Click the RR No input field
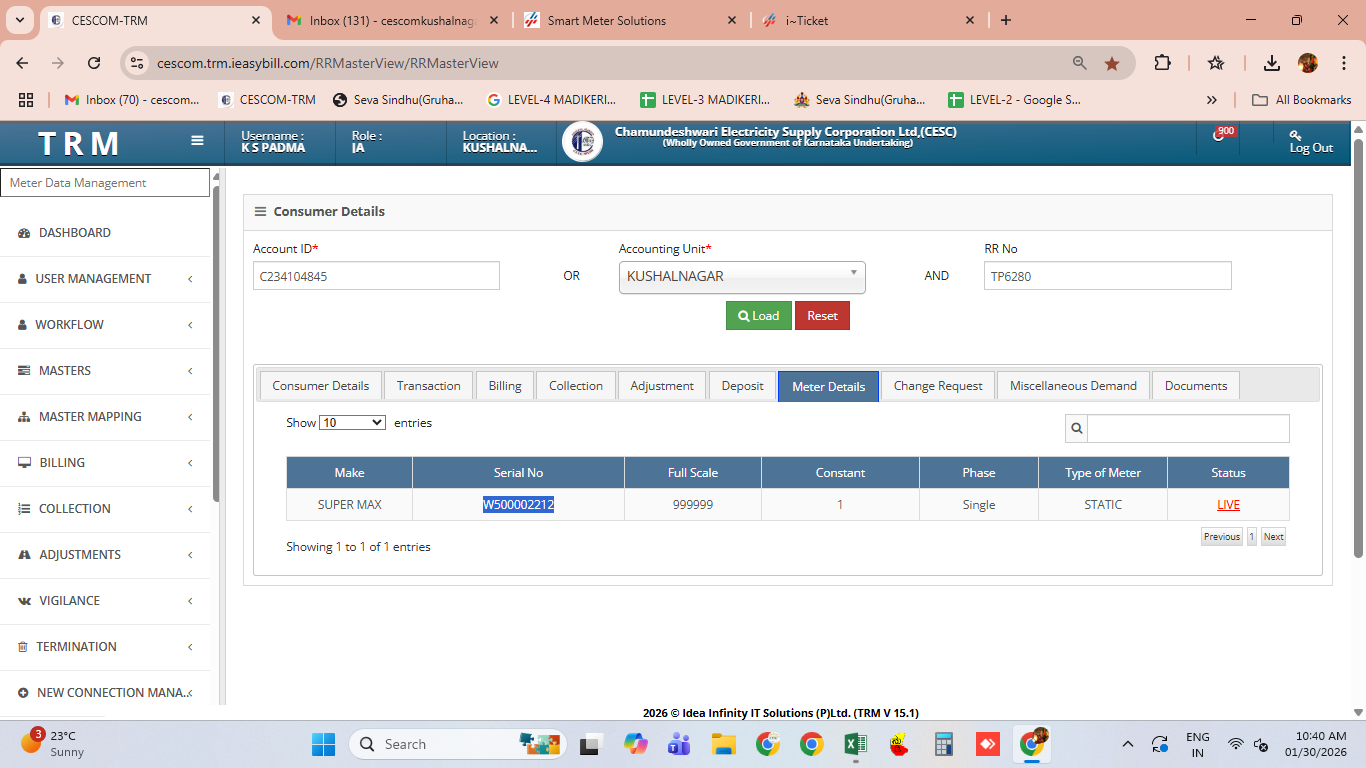 [x=1108, y=276]
